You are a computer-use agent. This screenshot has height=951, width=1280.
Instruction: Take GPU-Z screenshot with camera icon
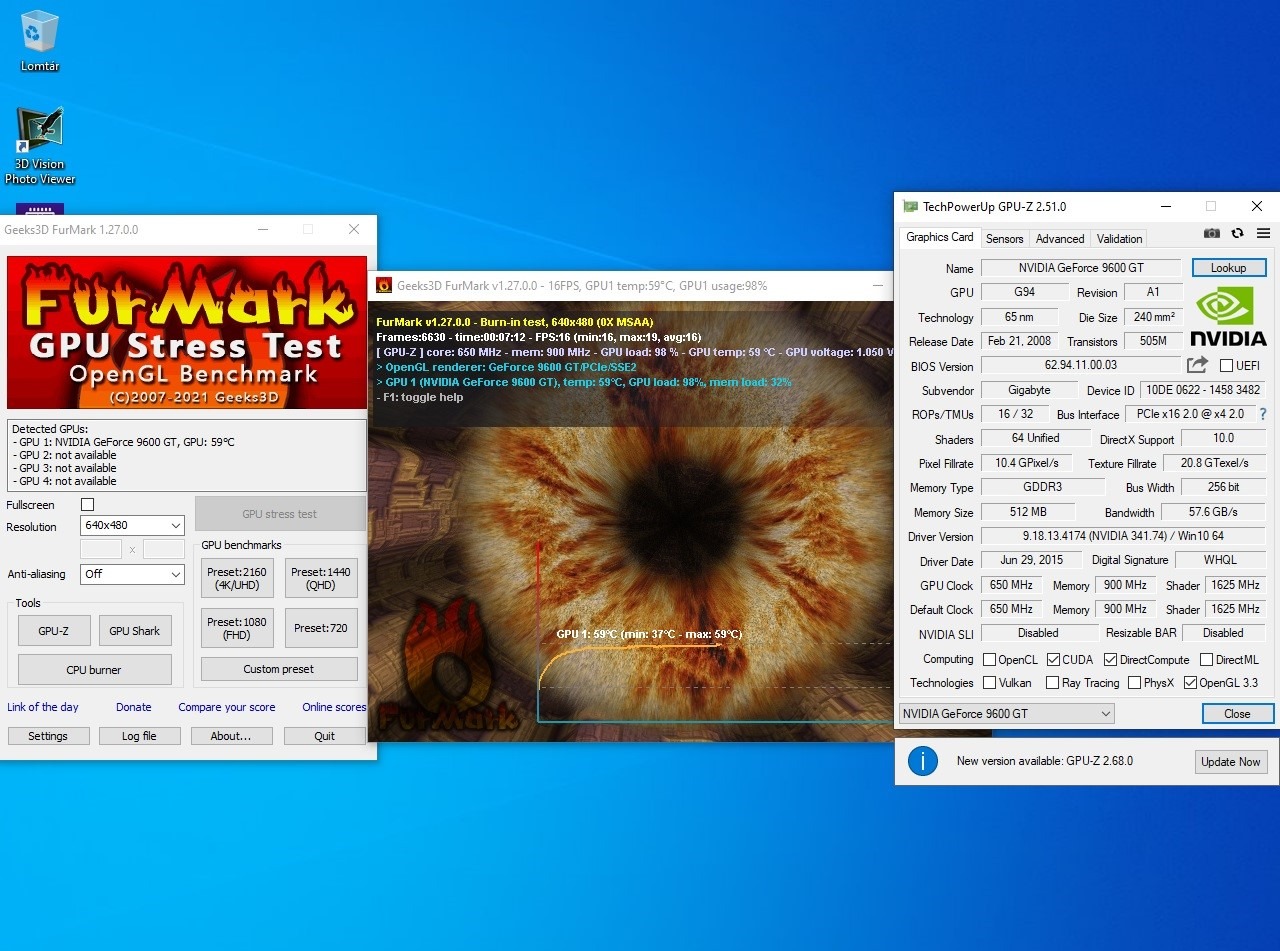(x=1211, y=233)
